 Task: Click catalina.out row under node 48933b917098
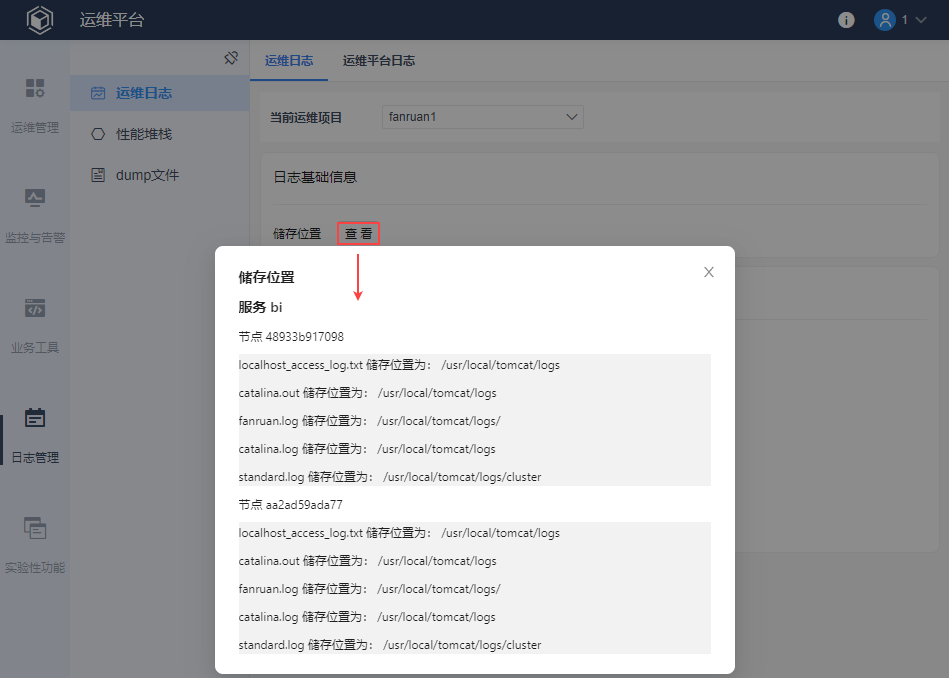[x=474, y=393]
